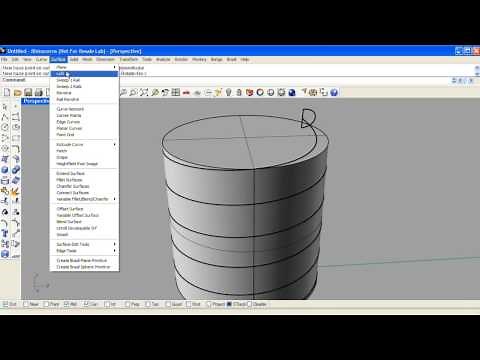
Task: Enable the Int osnap checkbox
Action: [107, 304]
